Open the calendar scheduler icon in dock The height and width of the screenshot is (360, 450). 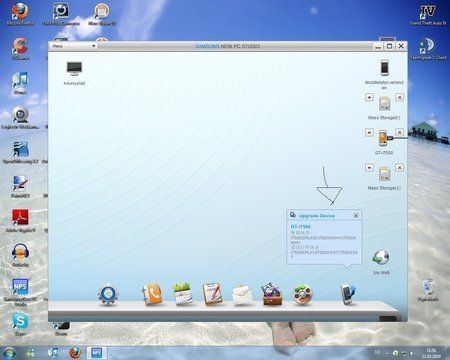[x=183, y=294]
